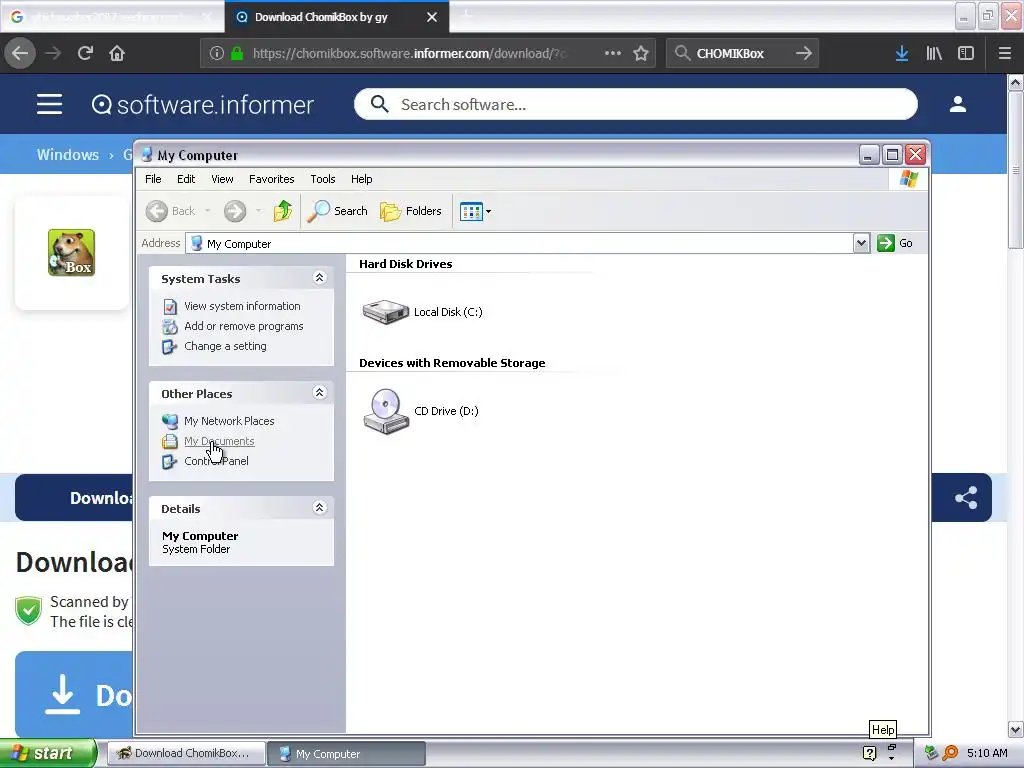Collapse the System Tasks panel
Screen dimensions: 1024x768
coord(319,278)
